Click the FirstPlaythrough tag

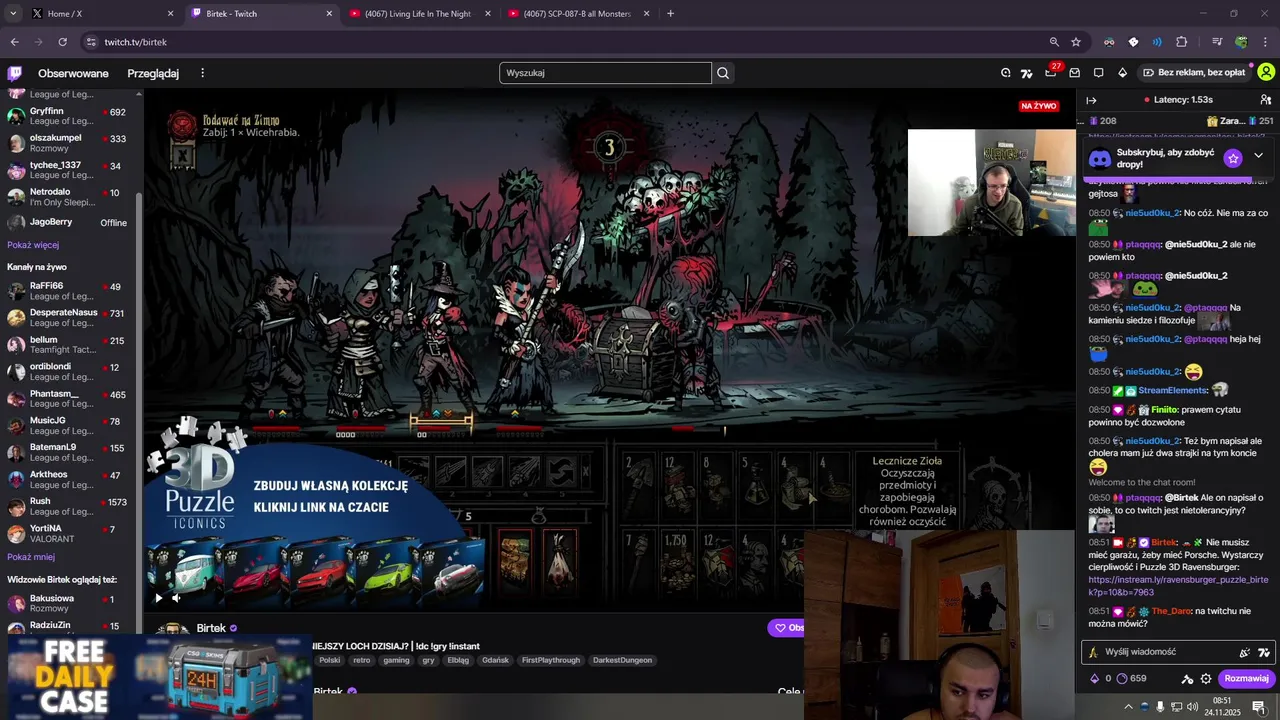pyautogui.click(x=551, y=660)
